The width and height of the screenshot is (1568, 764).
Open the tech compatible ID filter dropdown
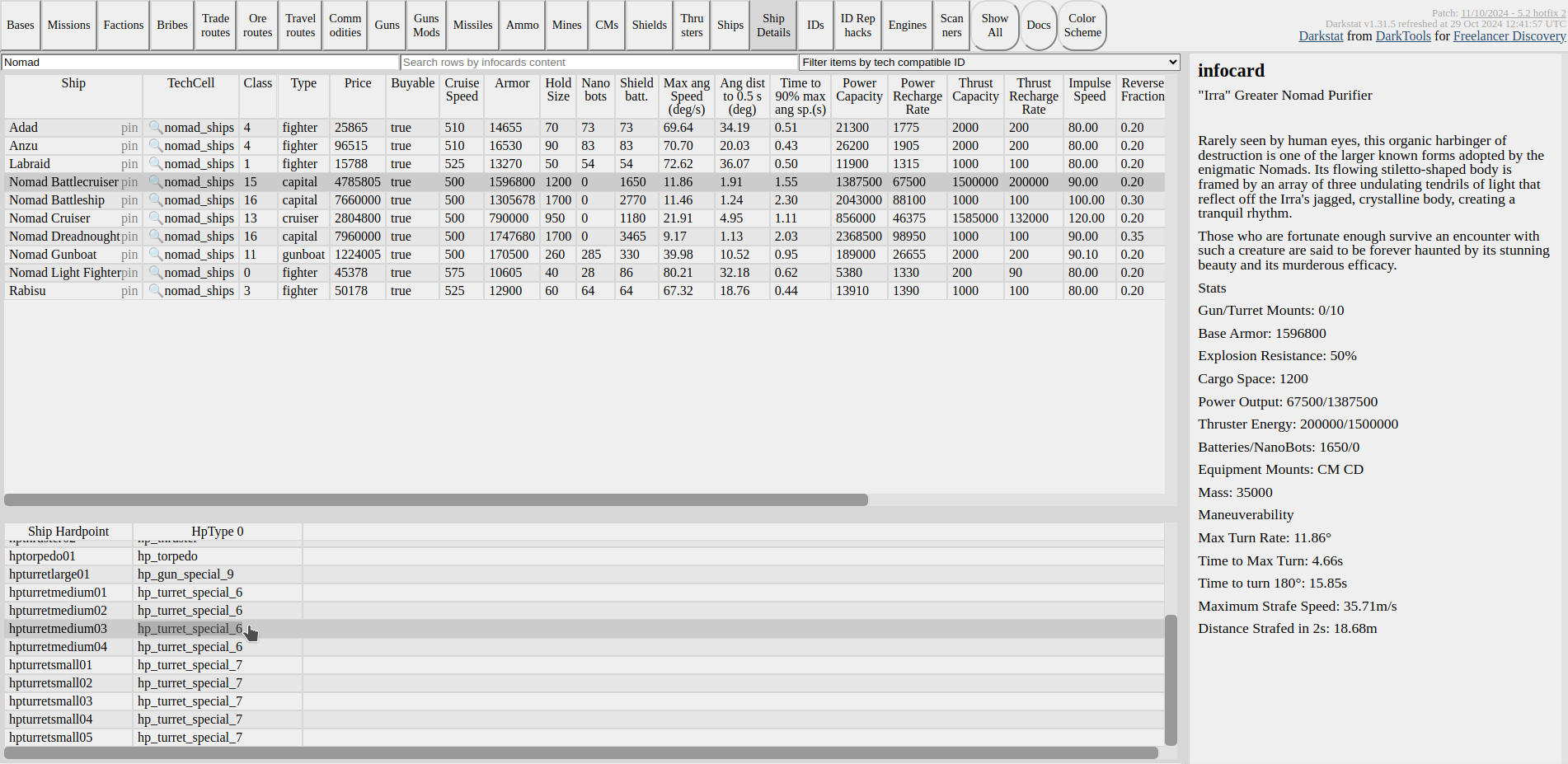click(x=988, y=63)
